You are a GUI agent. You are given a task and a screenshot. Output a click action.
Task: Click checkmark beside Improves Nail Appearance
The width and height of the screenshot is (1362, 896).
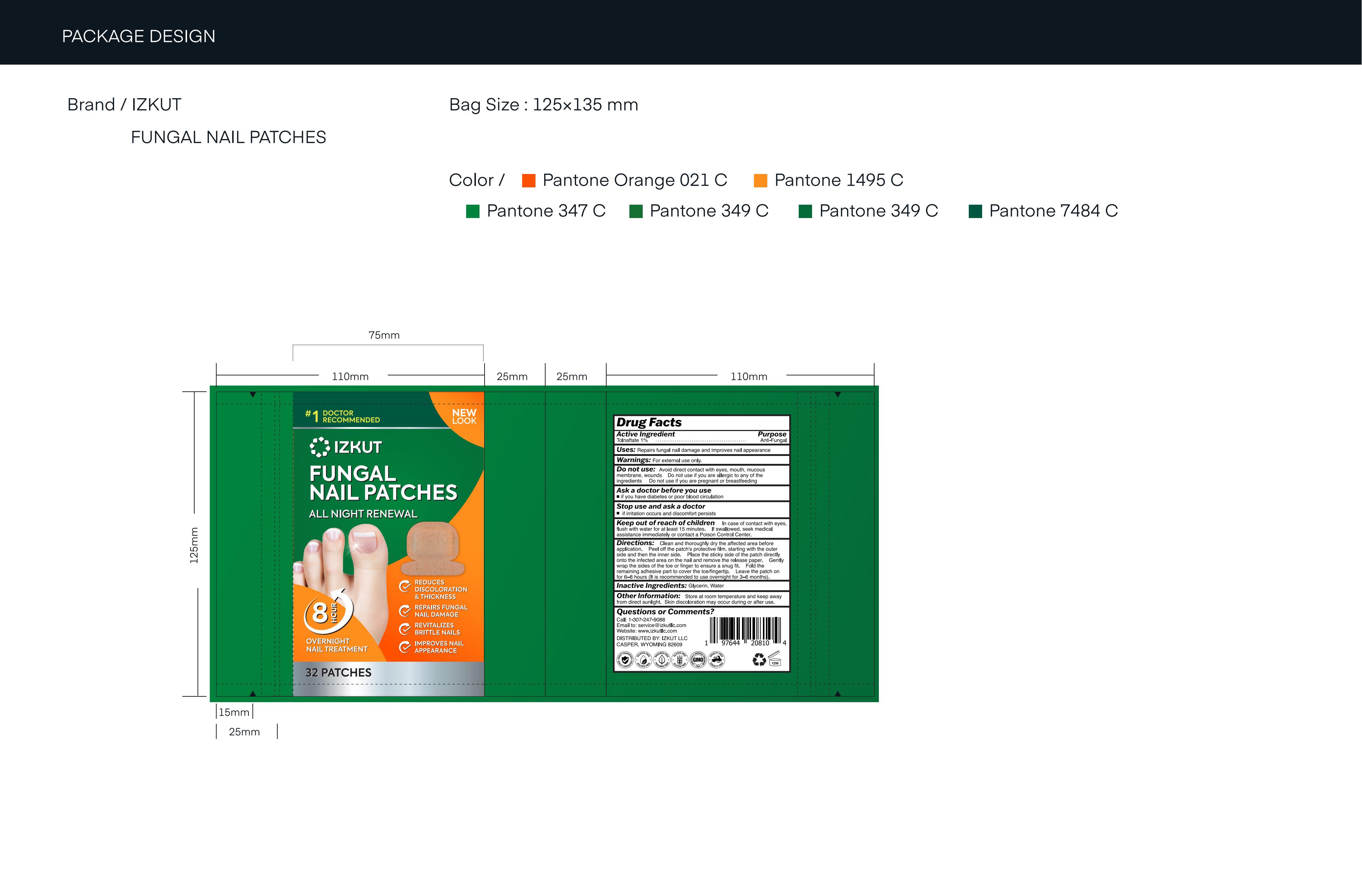coord(405,647)
